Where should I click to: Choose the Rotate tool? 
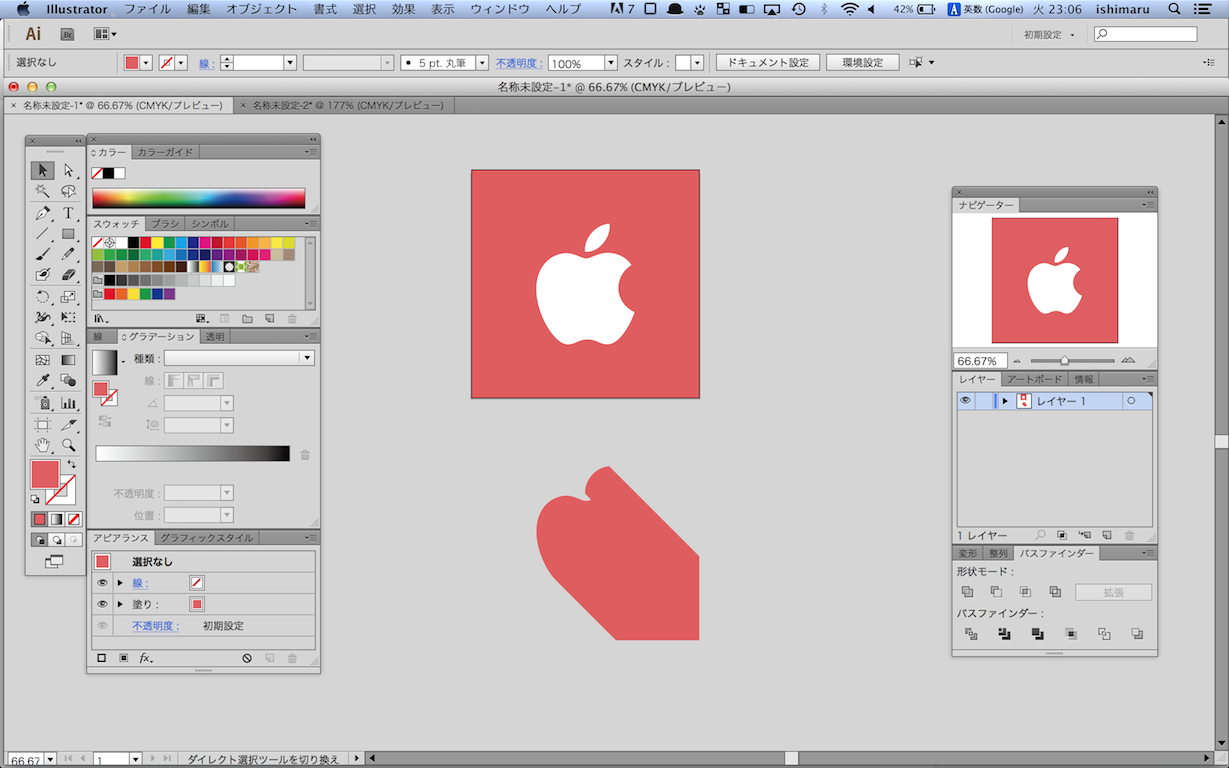(43, 296)
